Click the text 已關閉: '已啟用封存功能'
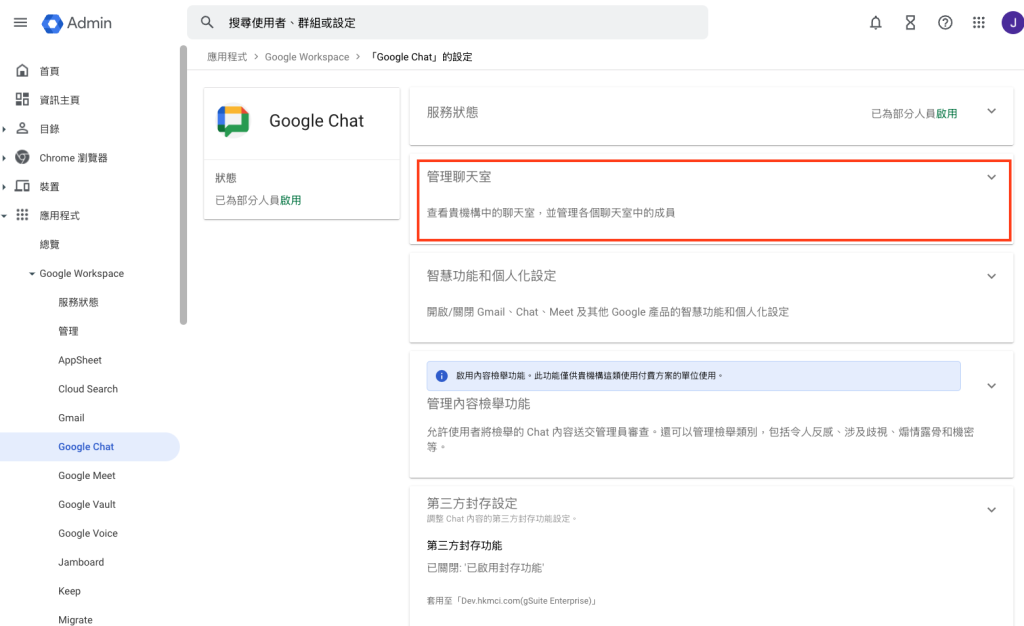This screenshot has width=1024, height=626. pyautogui.click(x=485, y=568)
